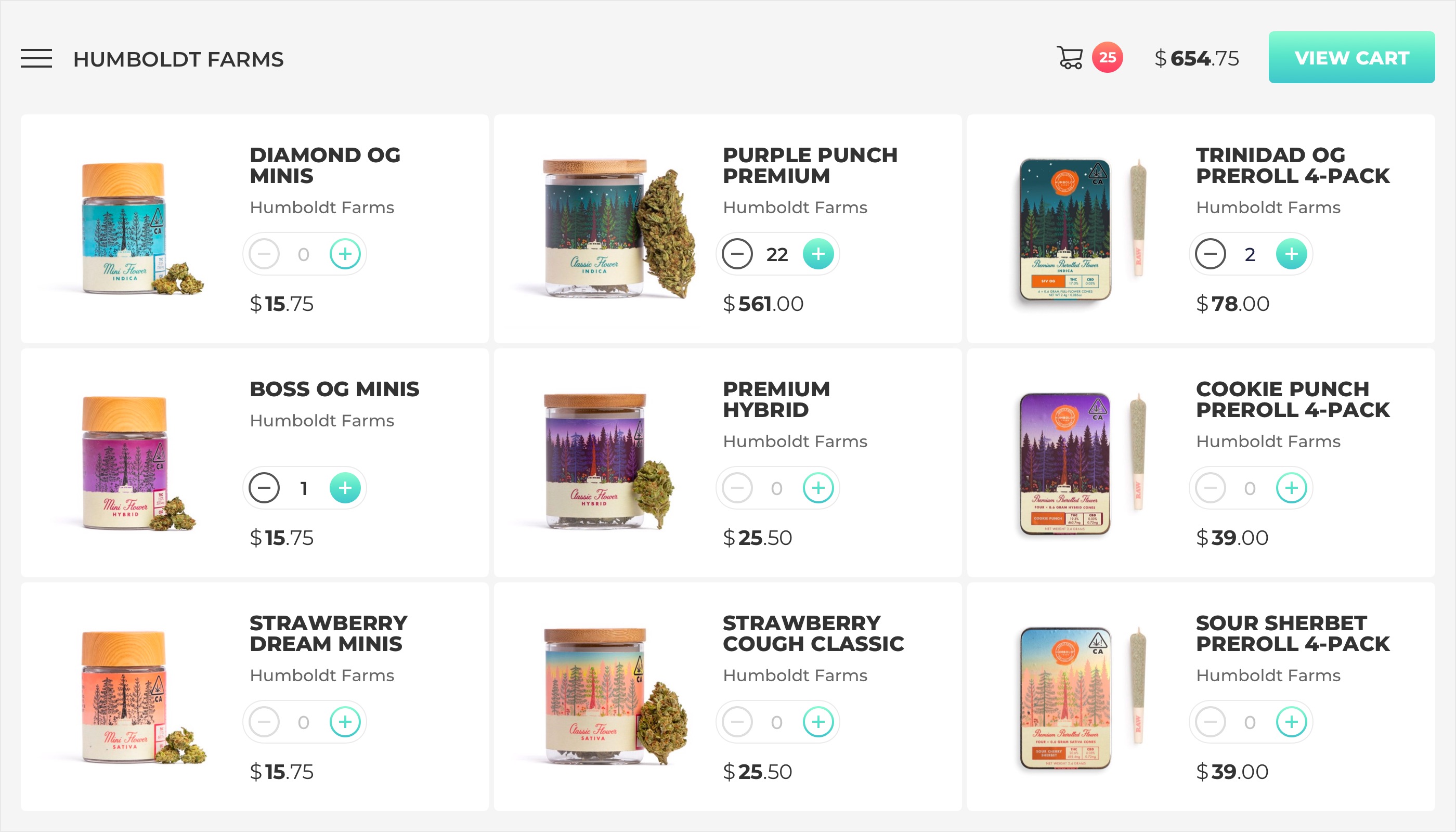Screen dimensions: 1456x832
Task: Decrease Trinidad OG Preroll 4-Pack quantity
Action: 1210,254
